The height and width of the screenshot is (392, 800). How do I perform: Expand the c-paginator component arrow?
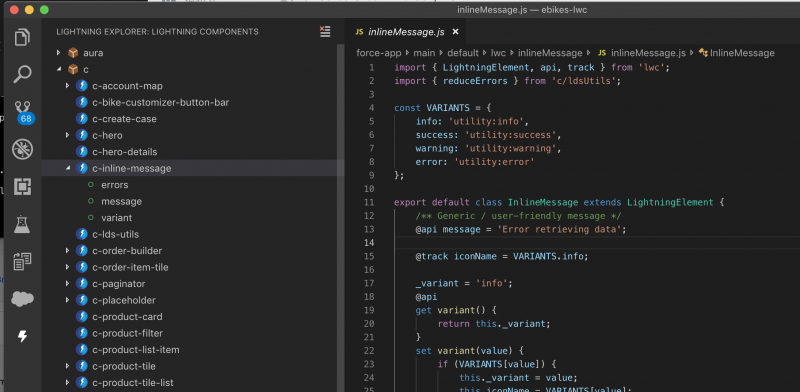point(67,284)
